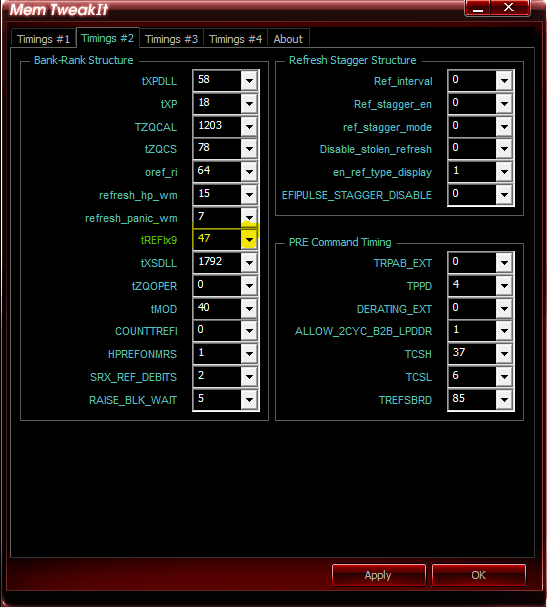This screenshot has width=547, height=607.
Task: Click the tXPDLL value field showing 58
Action: [217, 81]
